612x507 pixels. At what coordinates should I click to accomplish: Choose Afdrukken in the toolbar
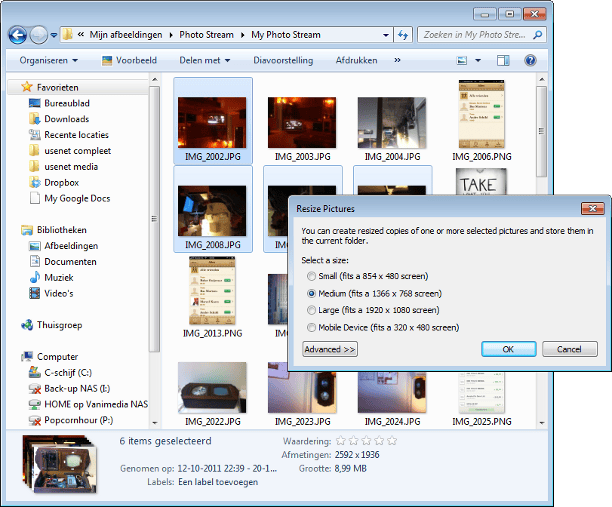point(356,60)
